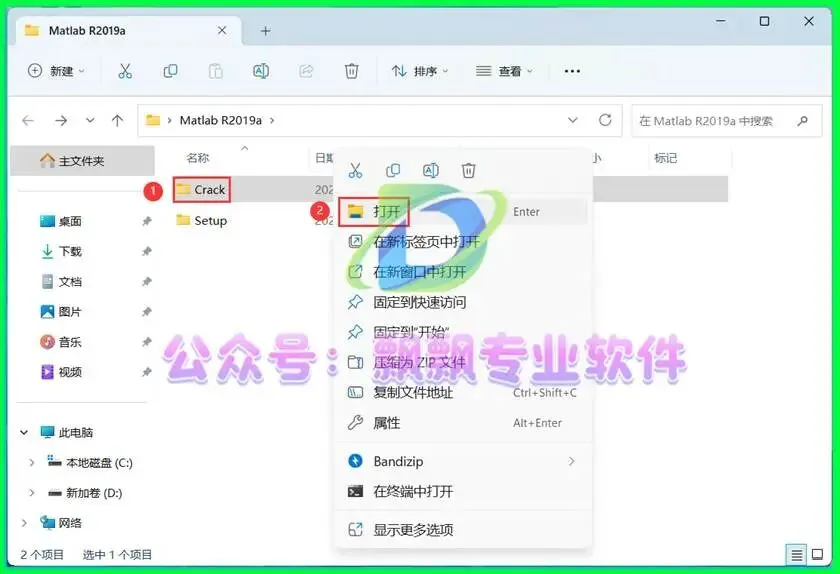
Task: Unpin Music (音乐) using its pin icon
Action: (x=146, y=341)
